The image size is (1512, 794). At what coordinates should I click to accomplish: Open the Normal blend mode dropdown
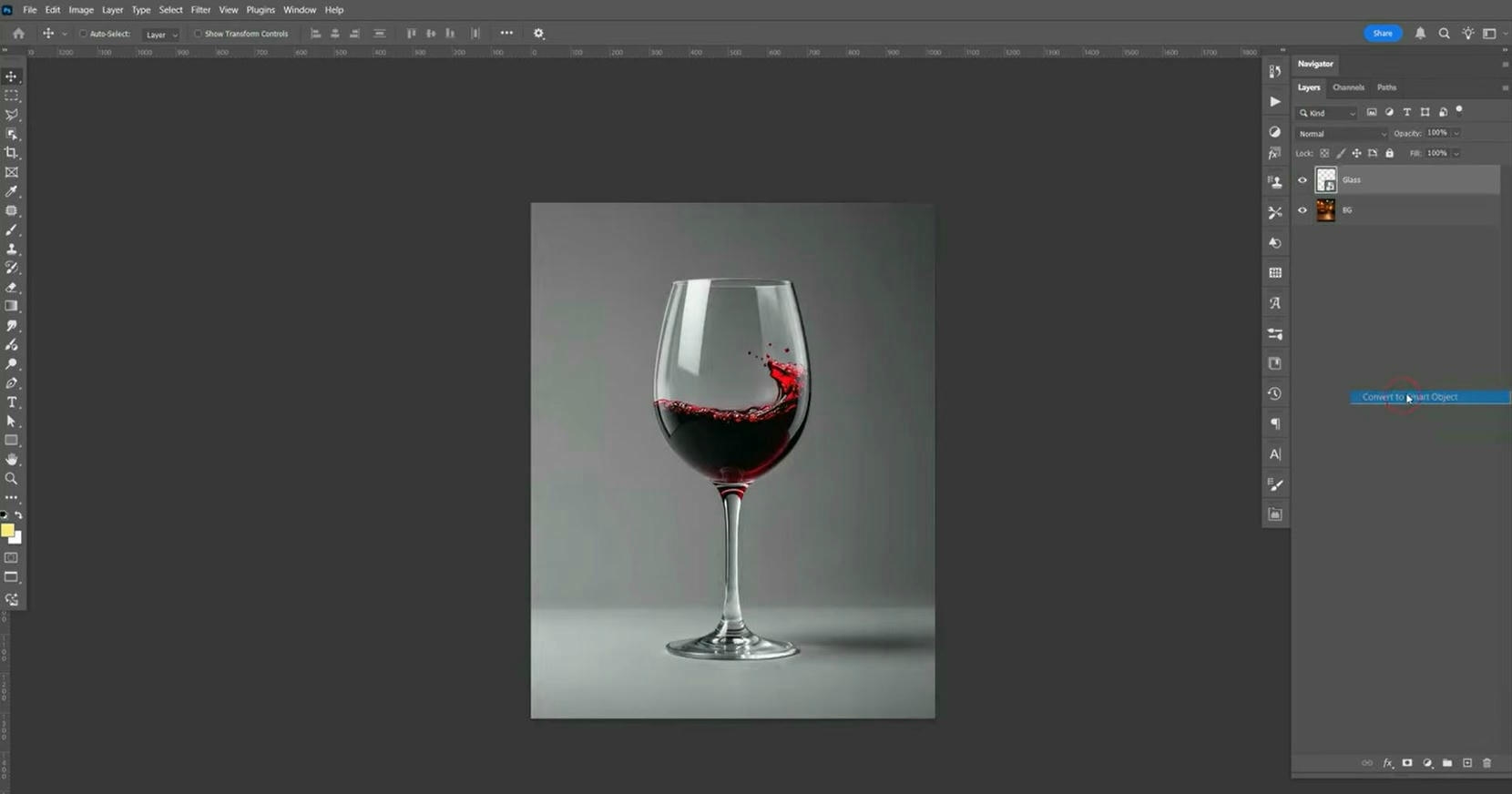(1342, 134)
